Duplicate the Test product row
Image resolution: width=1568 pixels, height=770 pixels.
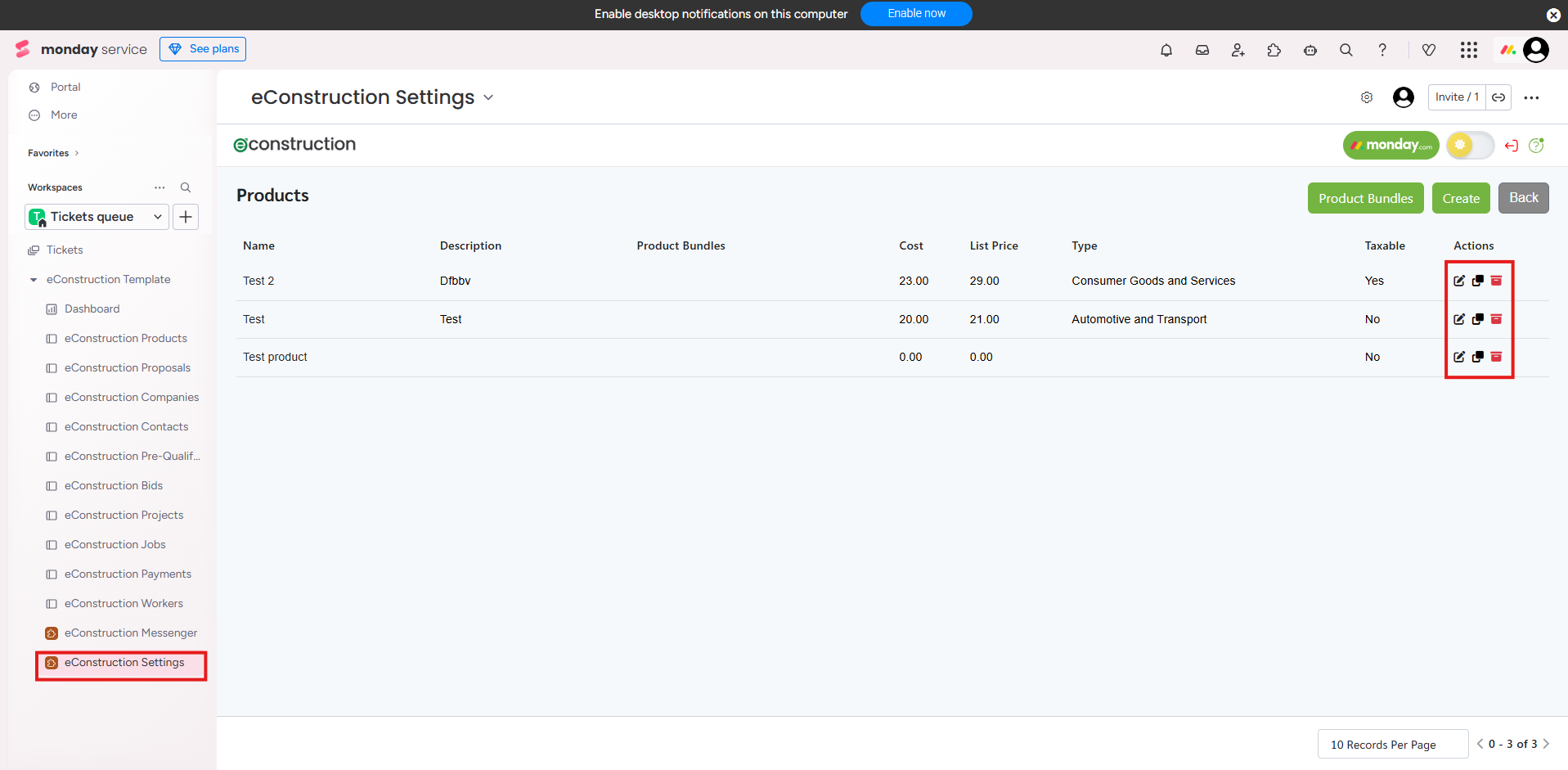[x=1477, y=319]
